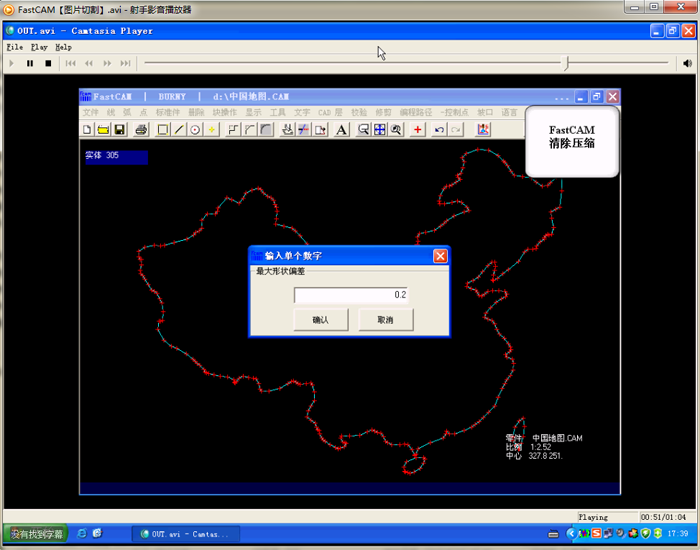Click the Playing status text
The width and height of the screenshot is (700, 550).
click(593, 517)
